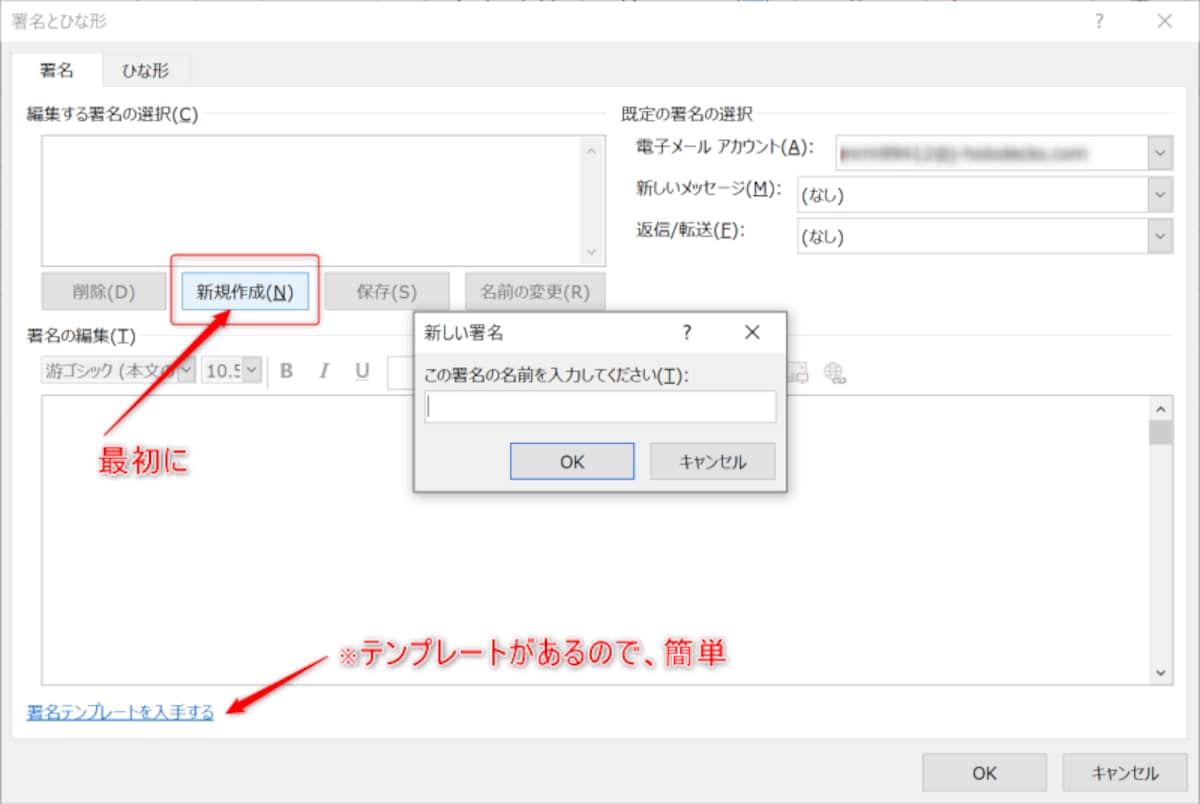This screenshot has height=804, width=1200.
Task: Open the 署名テンプレートを入手する link
Action: (120, 712)
